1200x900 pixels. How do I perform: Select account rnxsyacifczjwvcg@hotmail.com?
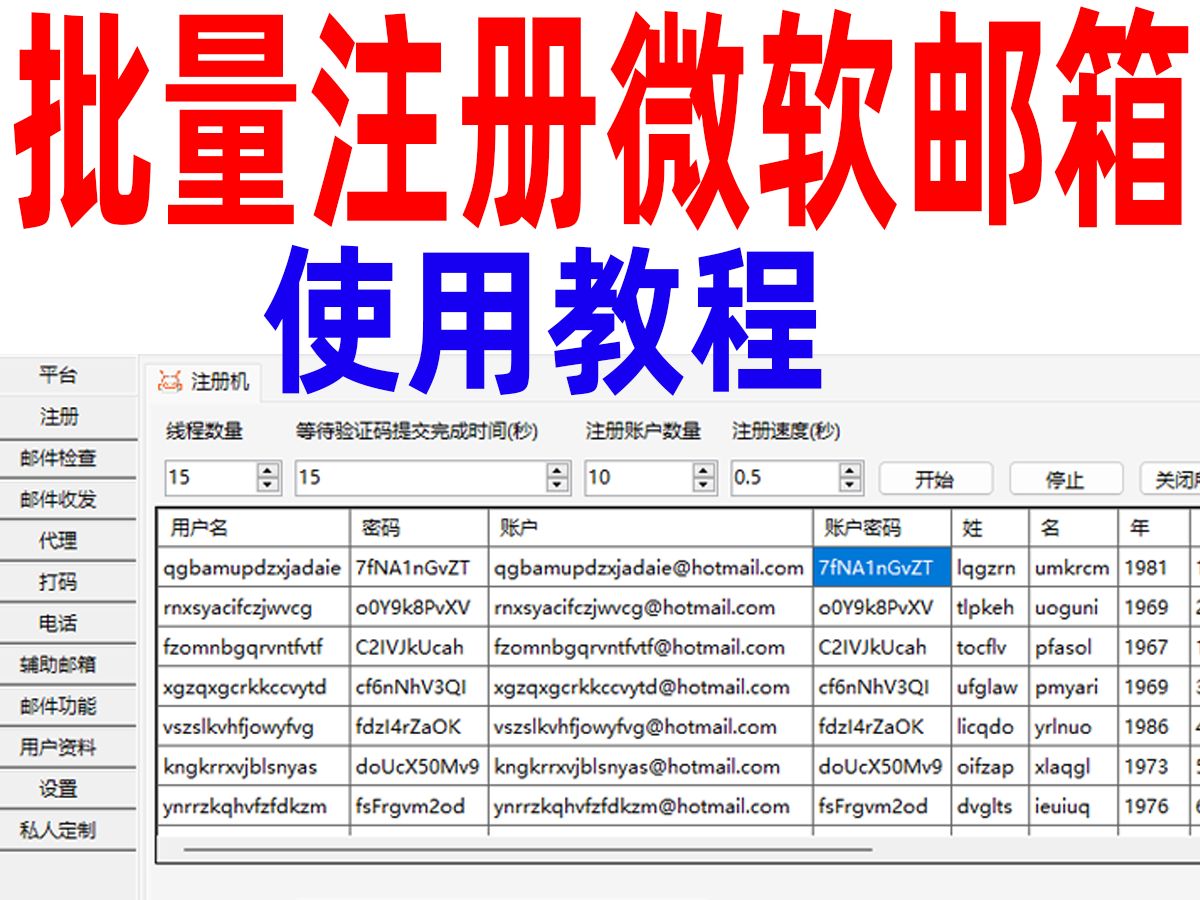pos(651,607)
